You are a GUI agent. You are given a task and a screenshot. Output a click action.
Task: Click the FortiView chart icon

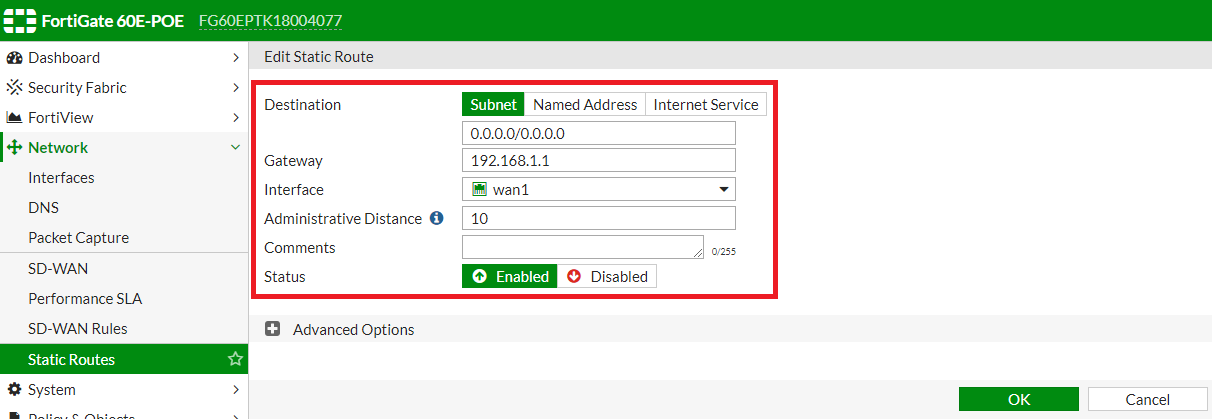tap(14, 118)
